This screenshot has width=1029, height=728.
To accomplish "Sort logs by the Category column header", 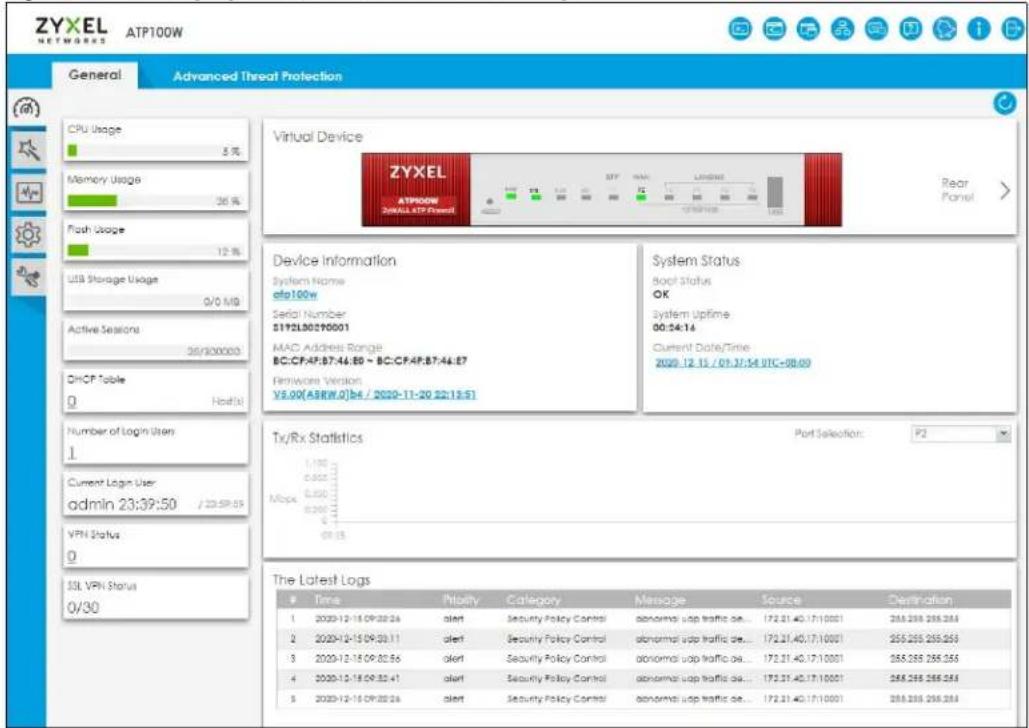I will [x=533, y=600].
